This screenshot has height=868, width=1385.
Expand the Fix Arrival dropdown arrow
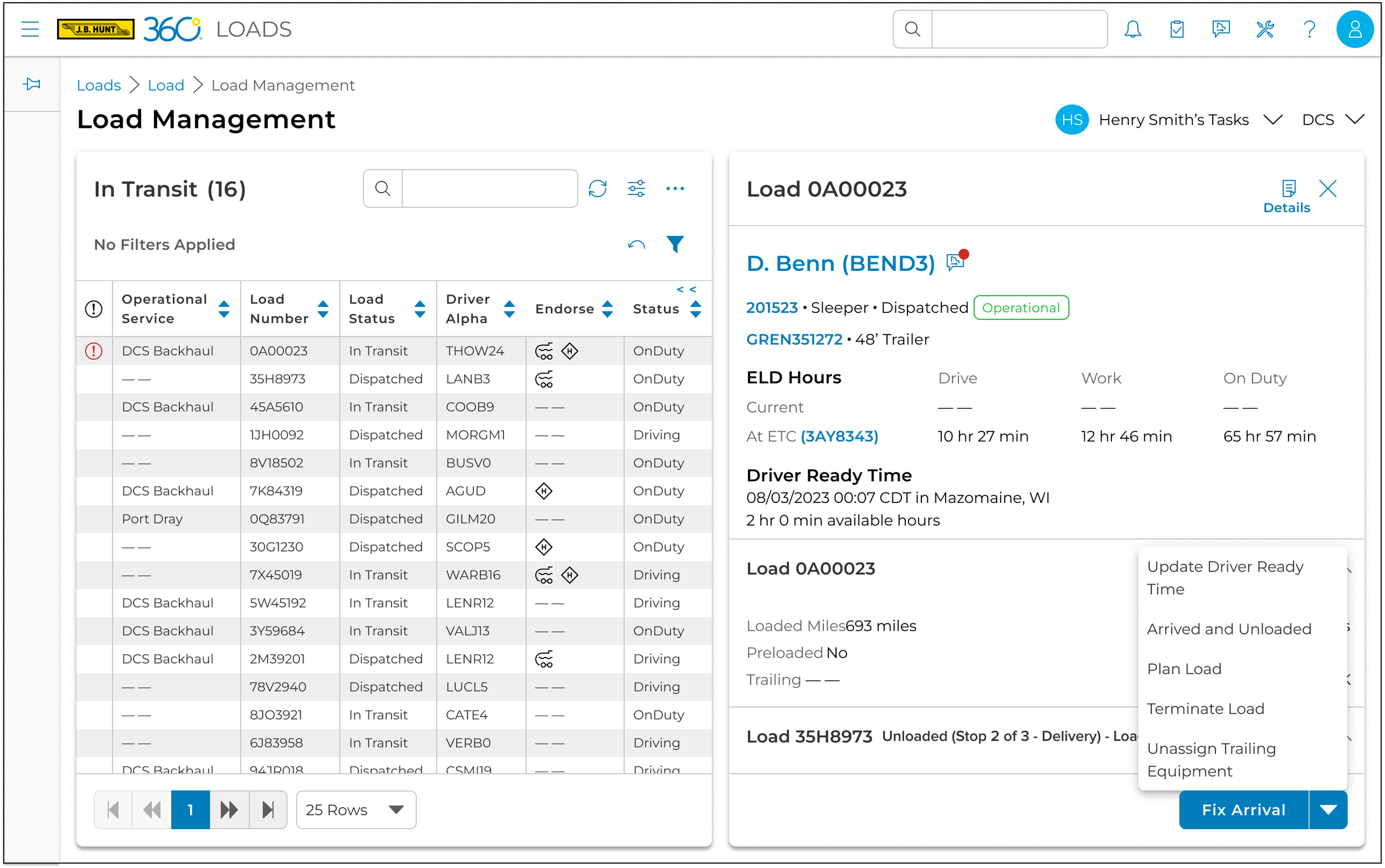(x=1327, y=809)
